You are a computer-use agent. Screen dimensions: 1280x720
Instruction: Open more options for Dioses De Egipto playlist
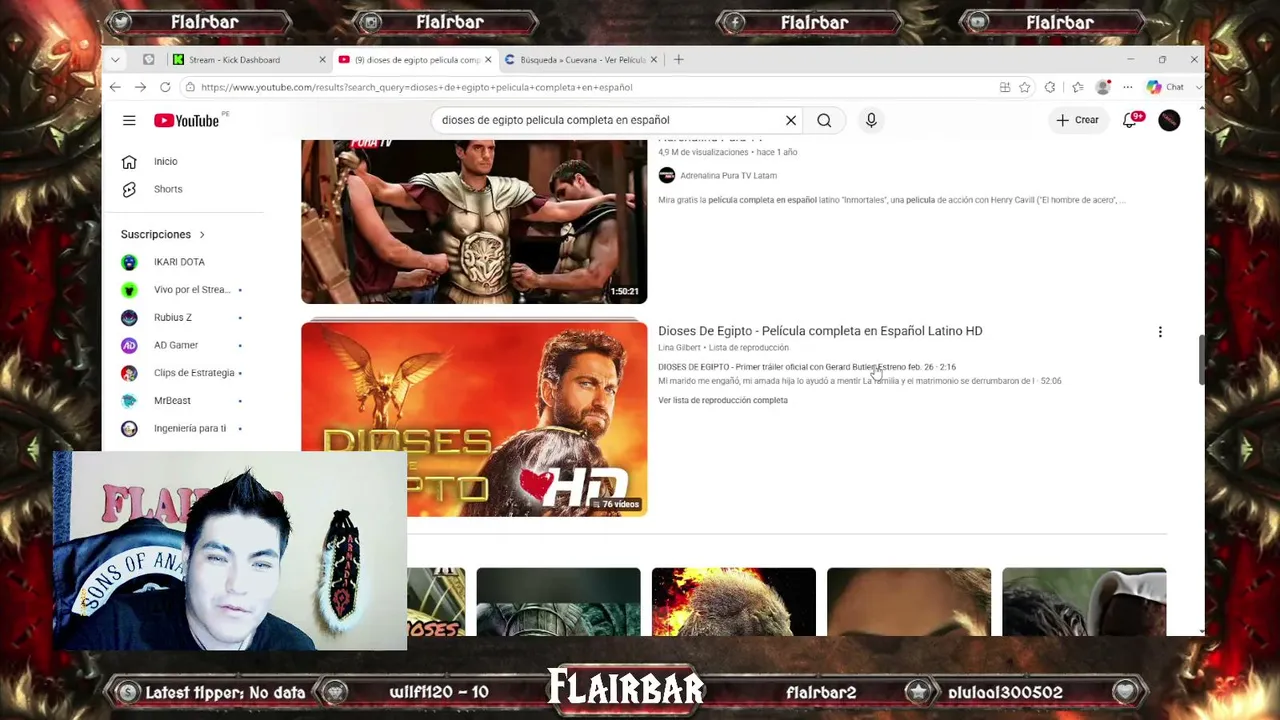click(1160, 332)
